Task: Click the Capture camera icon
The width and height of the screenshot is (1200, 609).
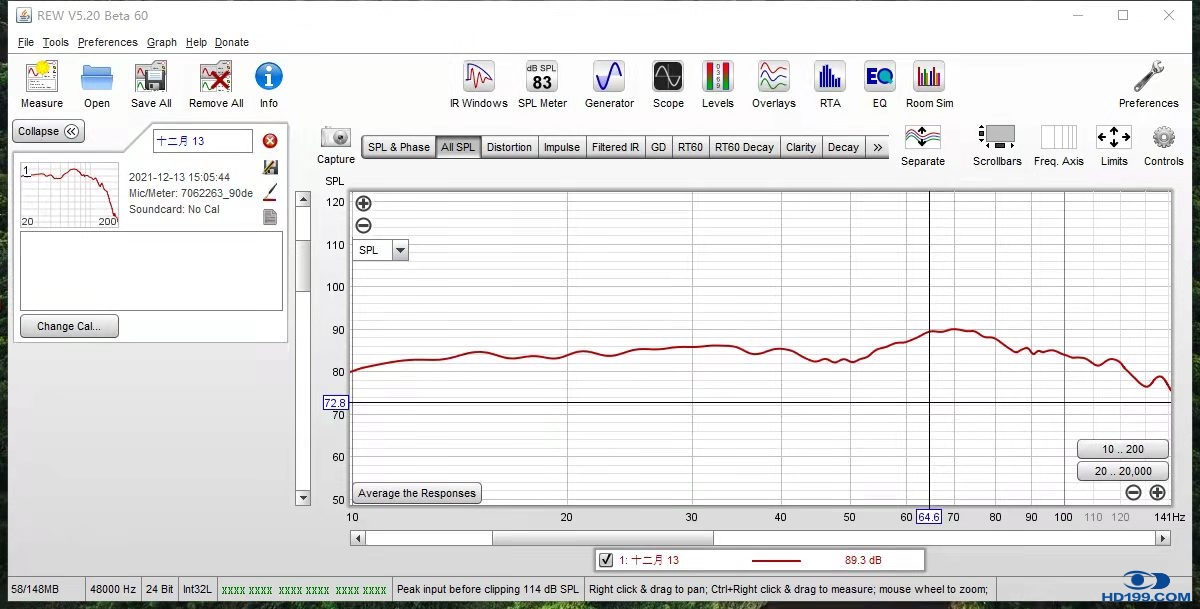Action: tap(336, 138)
